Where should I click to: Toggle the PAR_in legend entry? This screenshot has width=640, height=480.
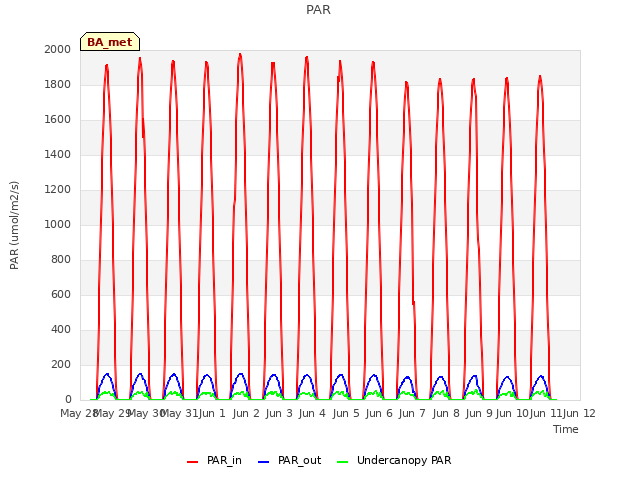click(214, 460)
